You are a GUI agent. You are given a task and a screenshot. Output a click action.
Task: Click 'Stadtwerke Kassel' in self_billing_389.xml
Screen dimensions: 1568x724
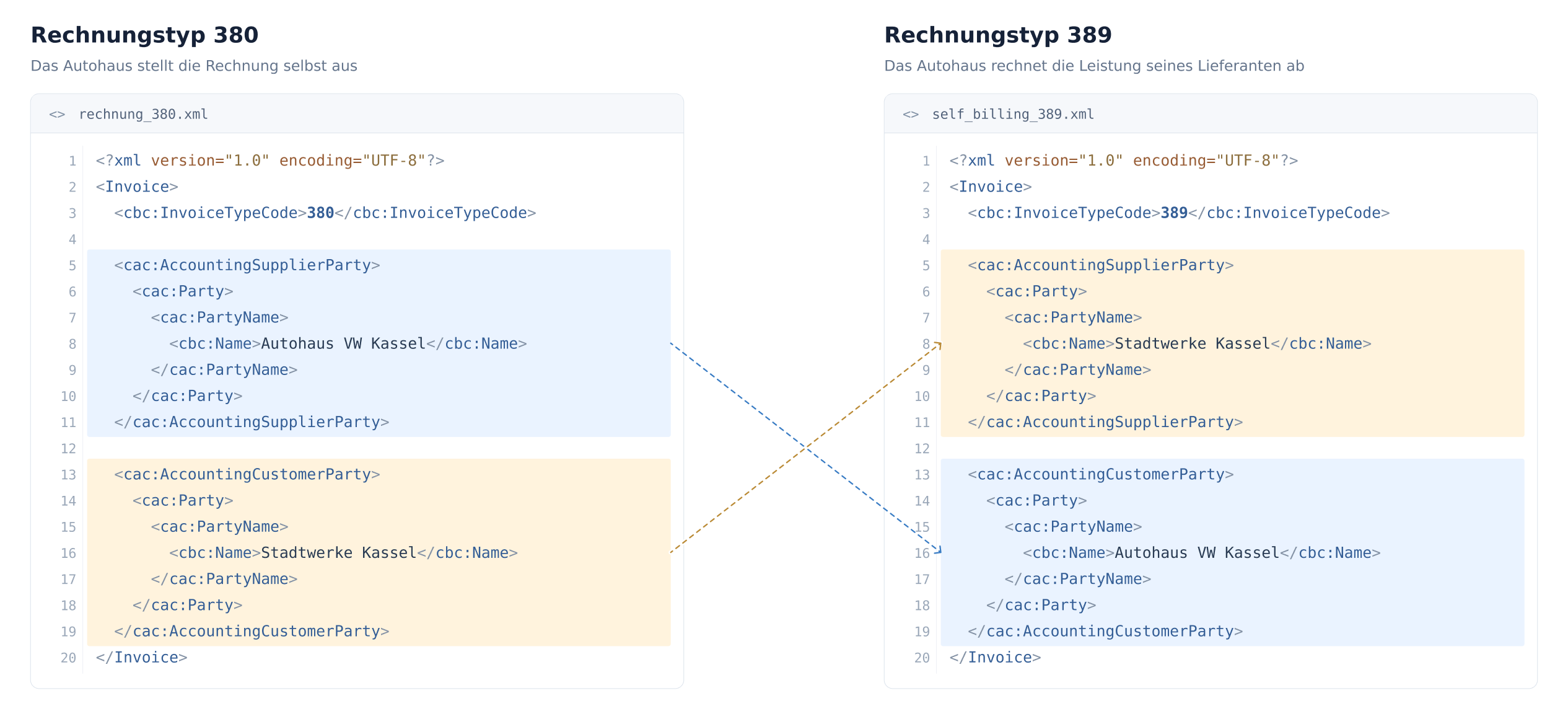click(x=1193, y=344)
